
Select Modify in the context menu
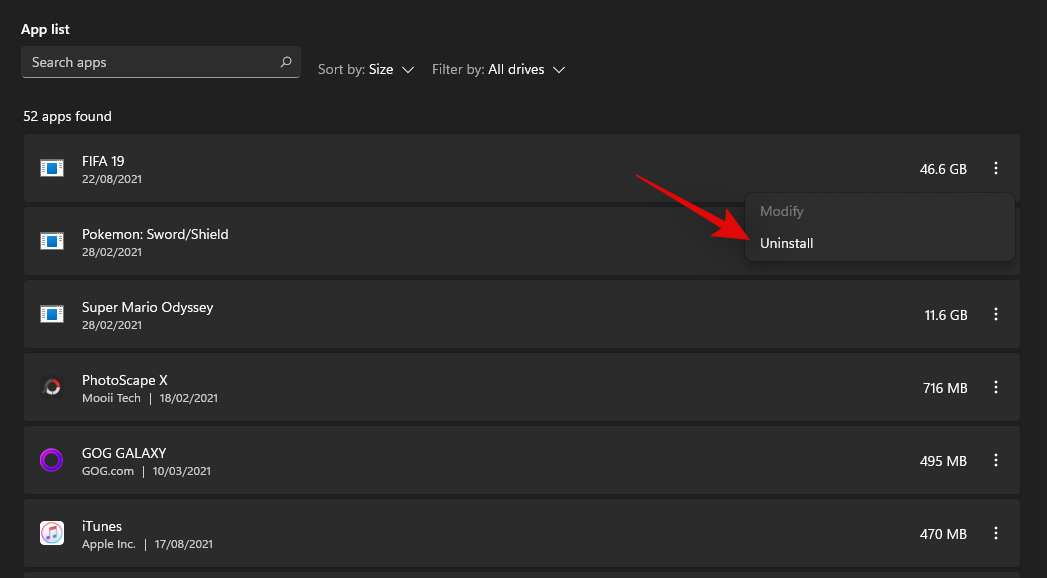coord(782,212)
